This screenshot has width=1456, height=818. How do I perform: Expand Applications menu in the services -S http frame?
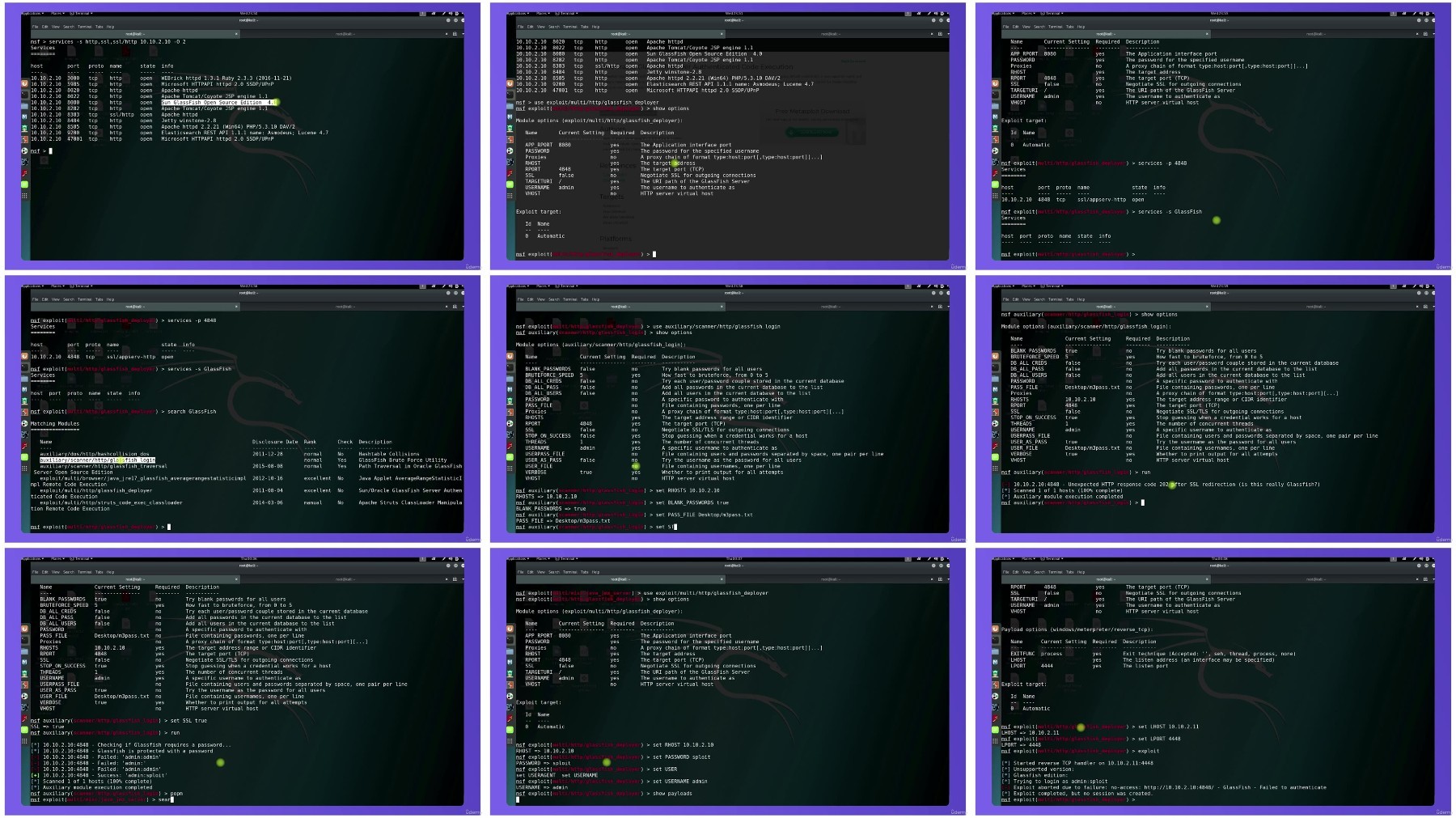[32, 14]
